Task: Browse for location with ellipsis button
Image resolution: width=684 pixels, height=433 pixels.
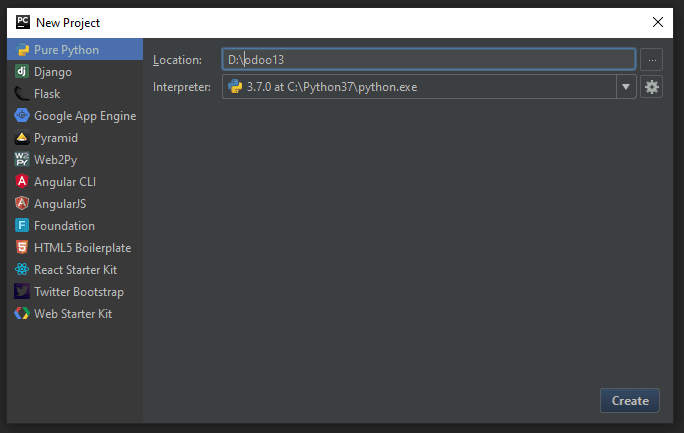Action: point(652,60)
